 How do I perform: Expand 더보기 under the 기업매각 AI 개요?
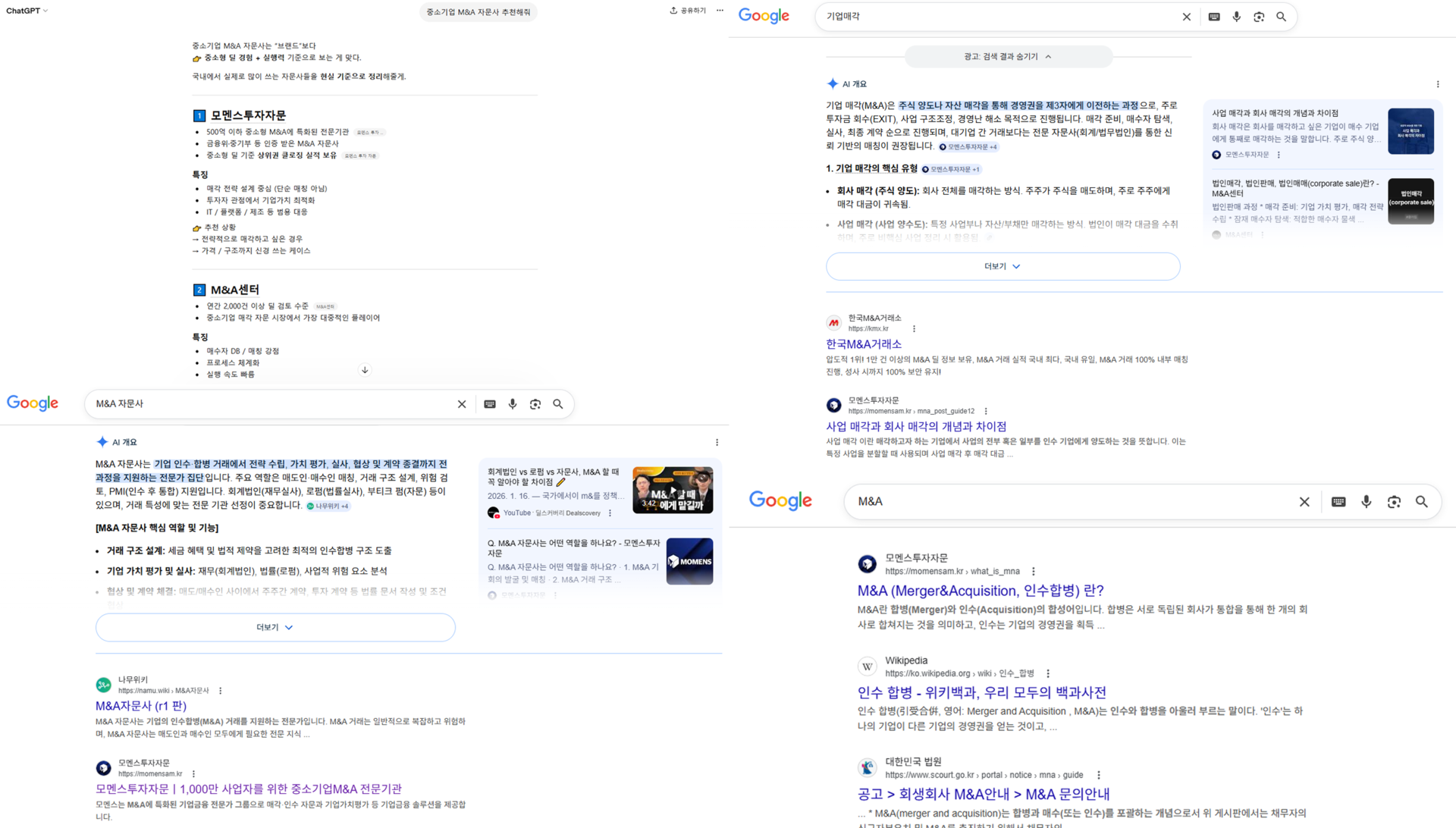(x=1003, y=266)
